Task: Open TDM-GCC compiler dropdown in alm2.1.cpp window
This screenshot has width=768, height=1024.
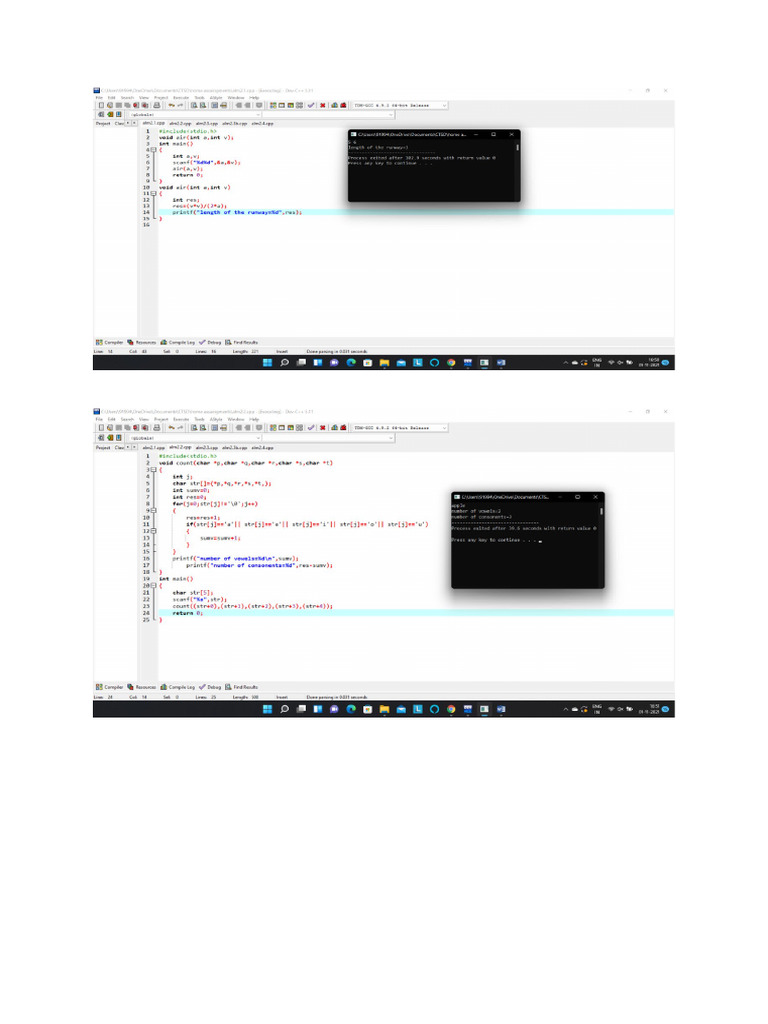Action: click(x=445, y=105)
